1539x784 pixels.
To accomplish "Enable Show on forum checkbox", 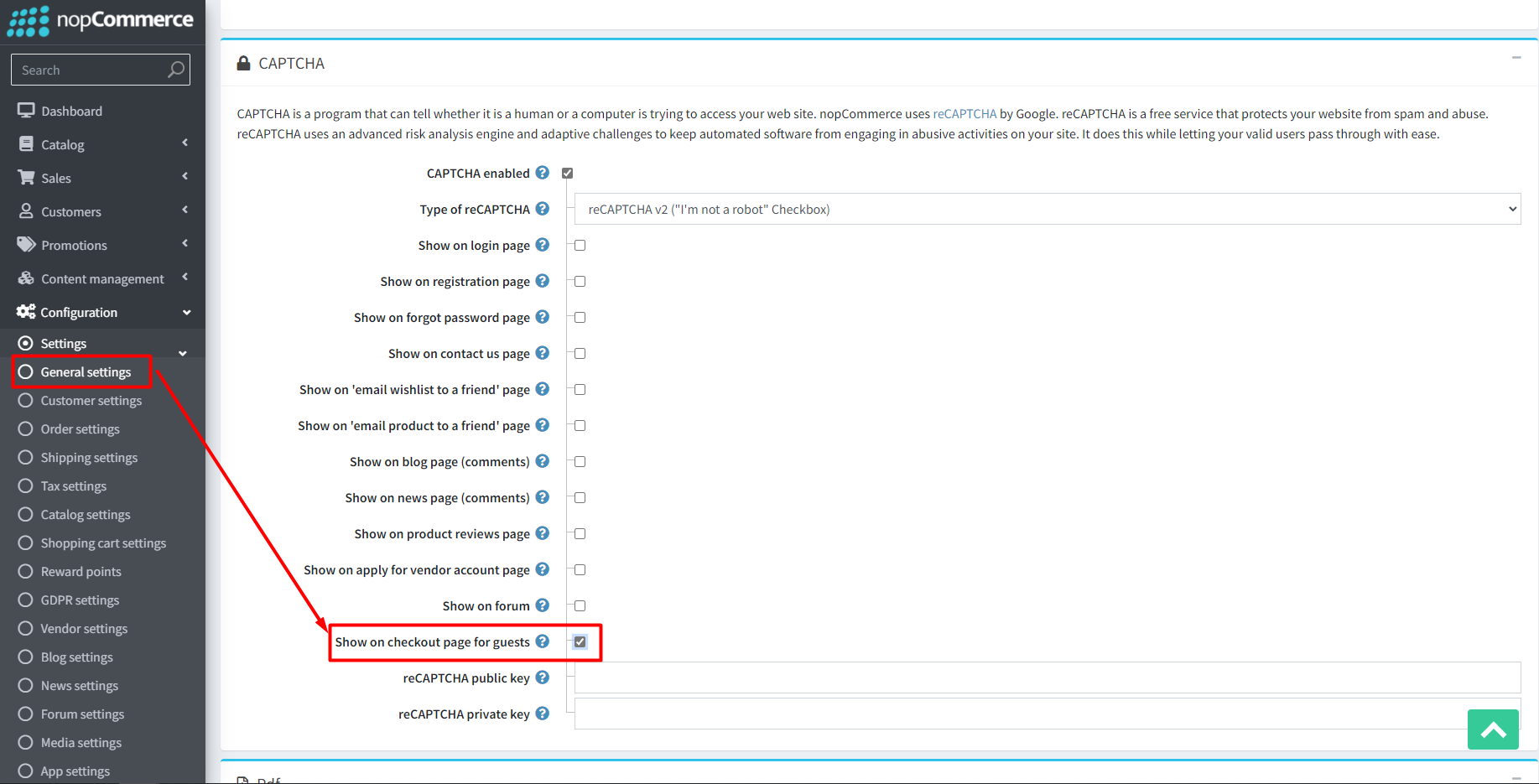I will pyautogui.click(x=580, y=605).
